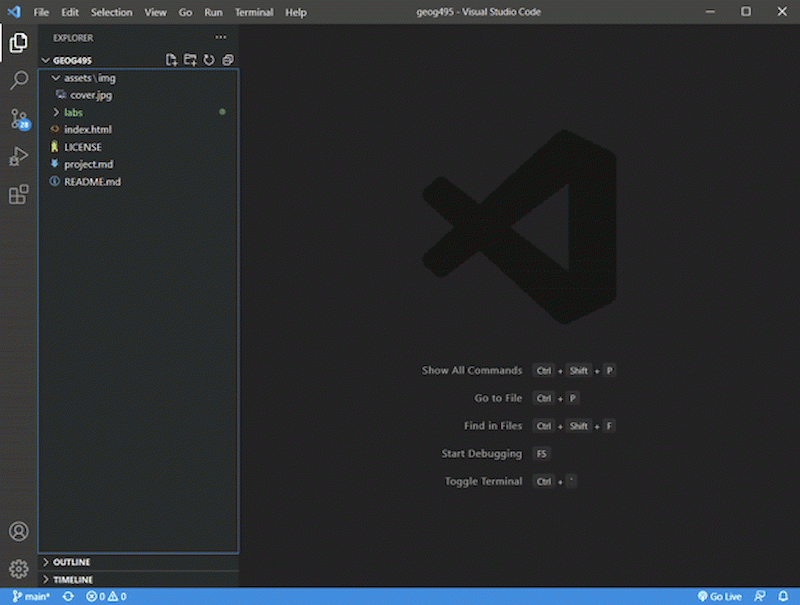Image resolution: width=800 pixels, height=605 pixels.
Task: Expand the labs folder
Action: click(x=73, y=112)
